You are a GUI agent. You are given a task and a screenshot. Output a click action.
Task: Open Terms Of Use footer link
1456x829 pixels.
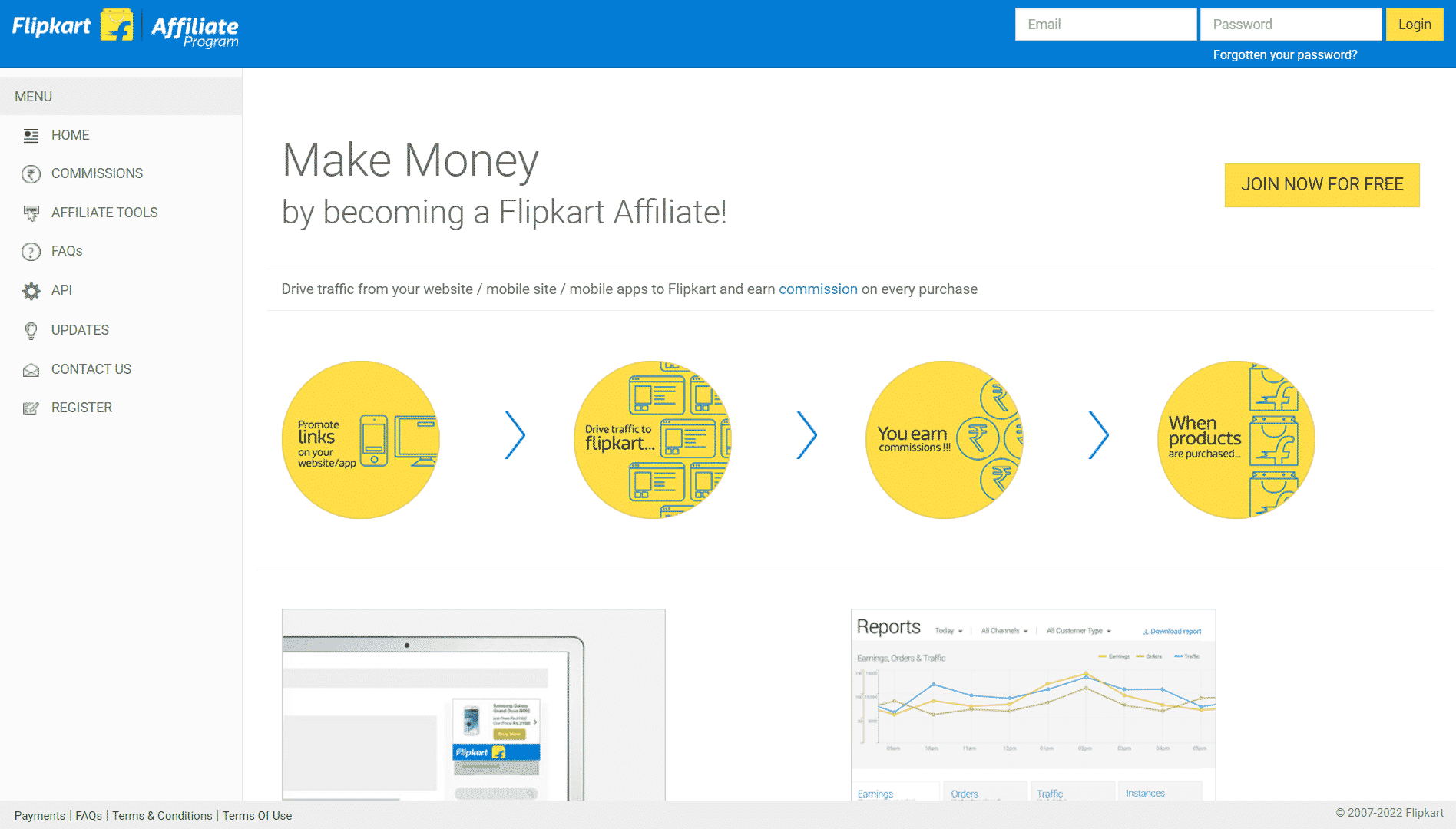tap(257, 816)
